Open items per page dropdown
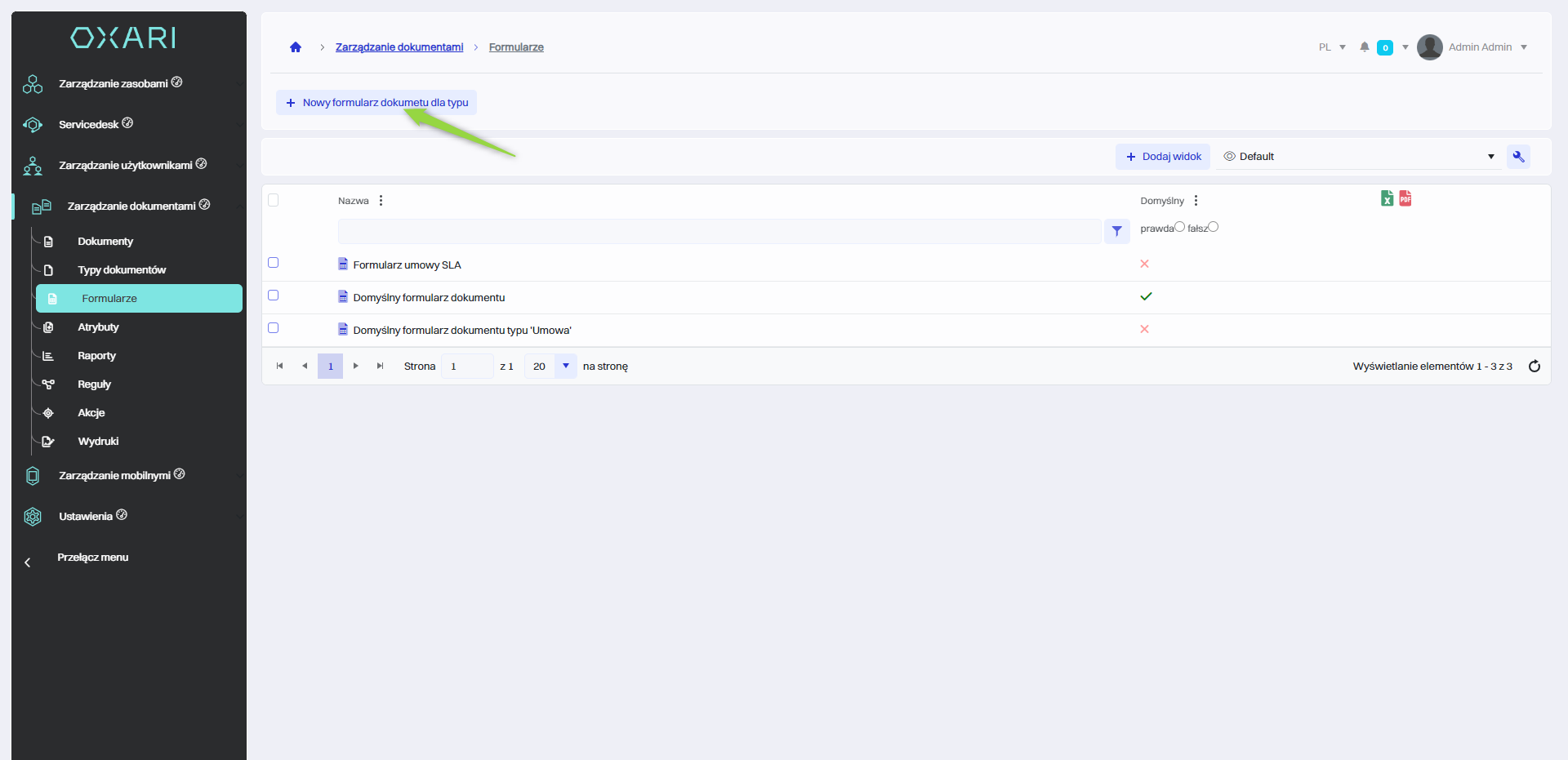 pyautogui.click(x=565, y=367)
